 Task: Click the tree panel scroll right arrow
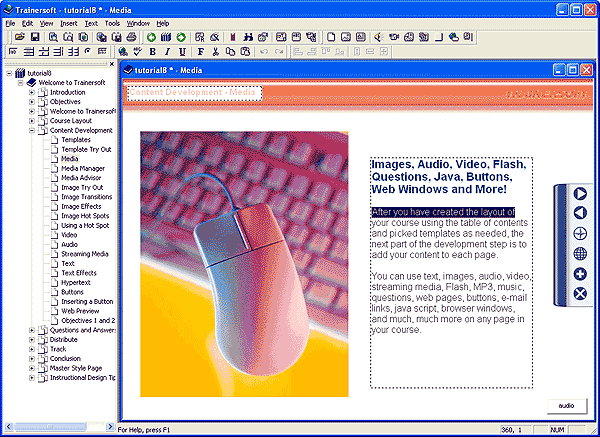[x=110, y=426]
